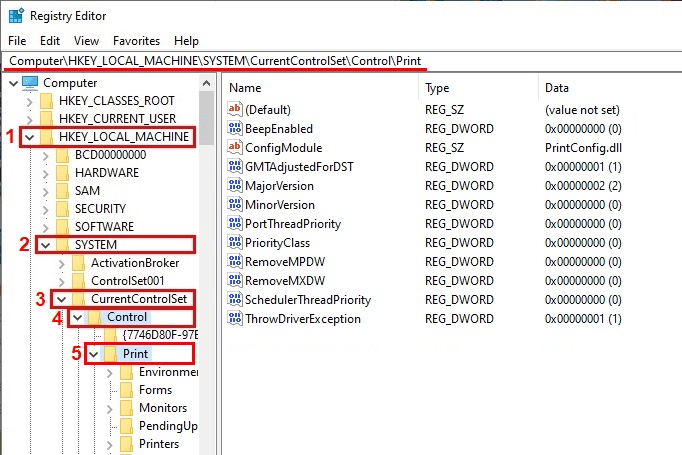Open the View menu
Image resolution: width=682 pixels, height=455 pixels.
coord(86,41)
